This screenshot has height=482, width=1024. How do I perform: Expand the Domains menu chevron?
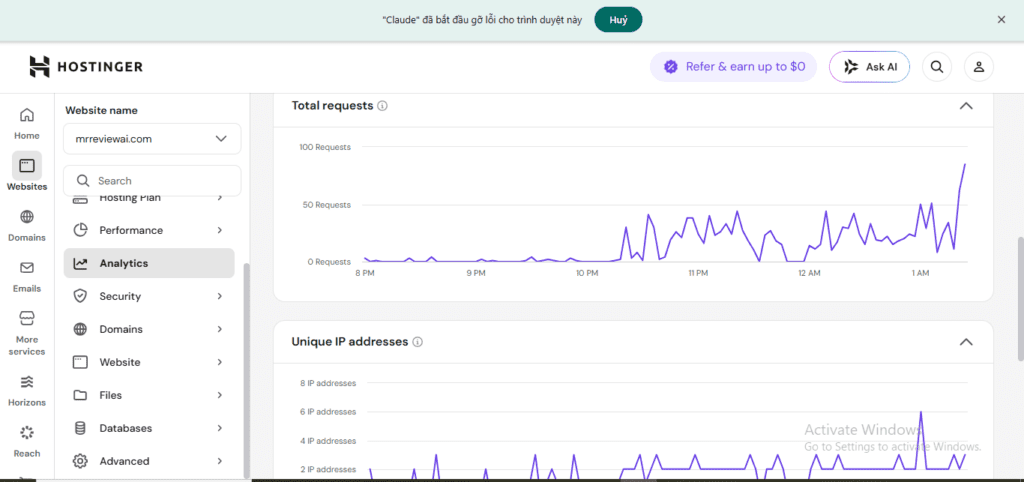220,329
